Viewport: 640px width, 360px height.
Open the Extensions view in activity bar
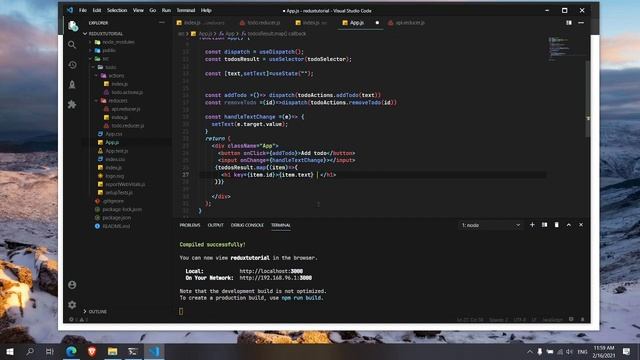(x=72, y=104)
